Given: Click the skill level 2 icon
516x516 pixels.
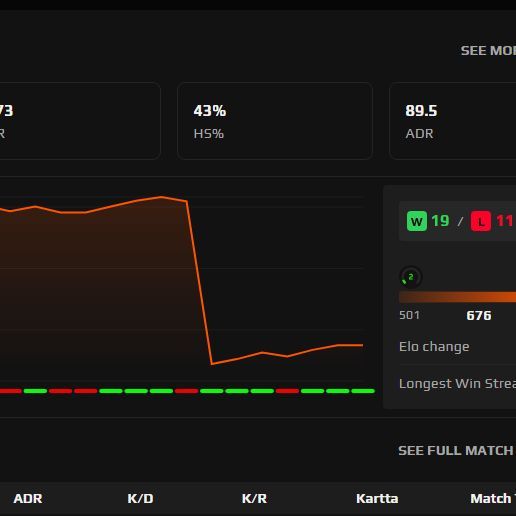Looking at the screenshot, I should [411, 277].
